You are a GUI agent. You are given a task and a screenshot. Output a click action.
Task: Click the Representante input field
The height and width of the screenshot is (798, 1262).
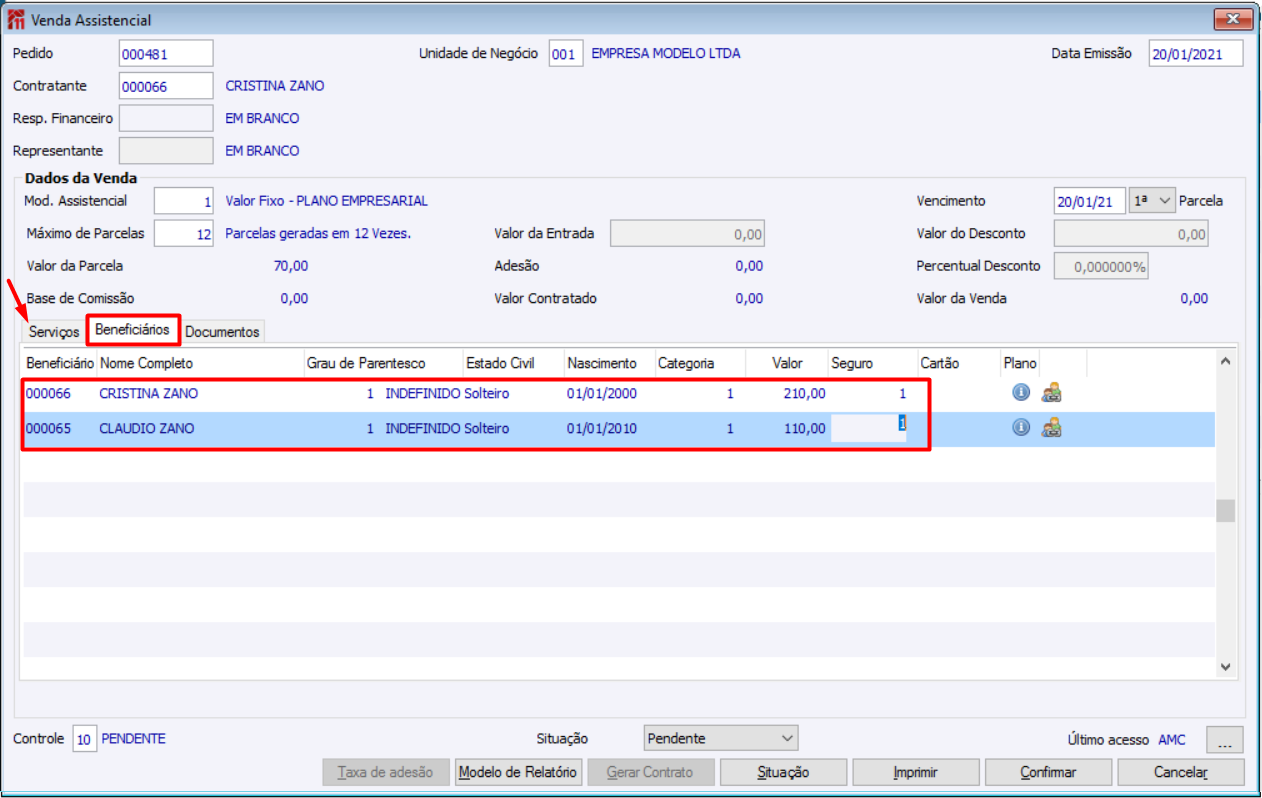click(166, 150)
